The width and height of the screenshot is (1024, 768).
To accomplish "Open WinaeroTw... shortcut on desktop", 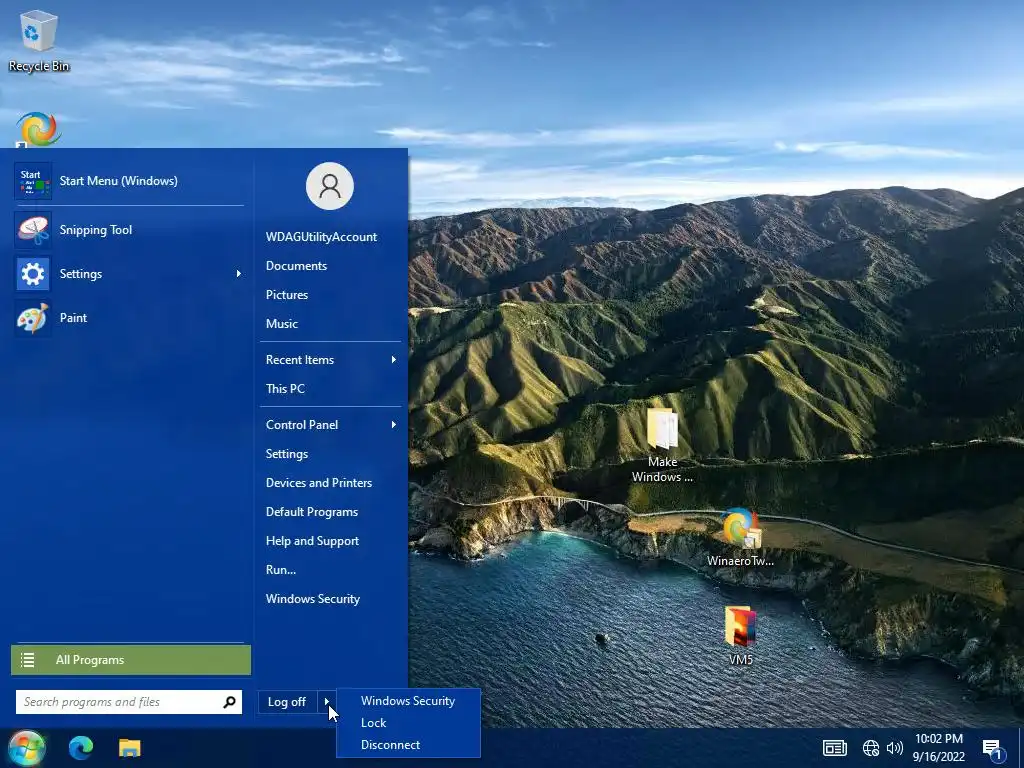I will (x=740, y=537).
